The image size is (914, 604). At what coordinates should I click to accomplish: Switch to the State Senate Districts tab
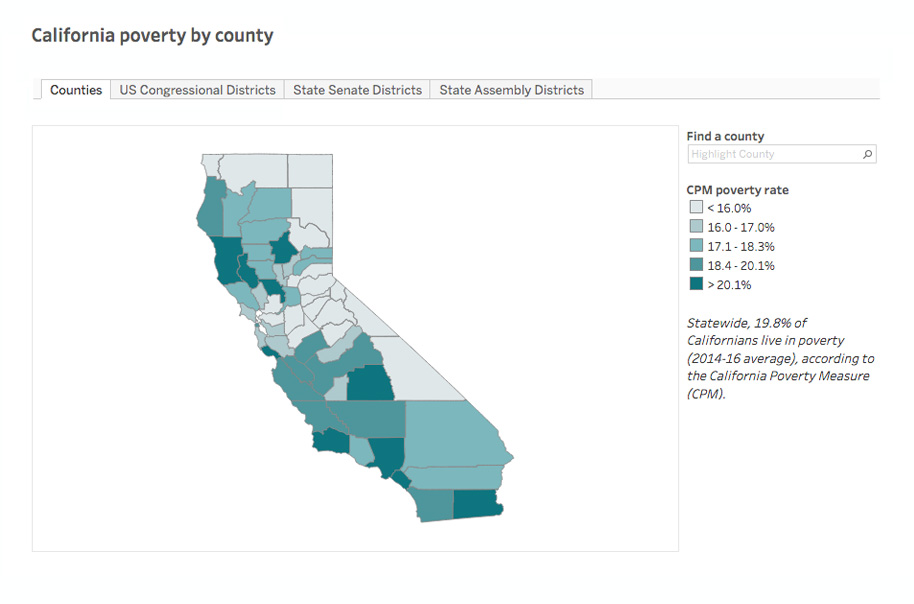coord(356,90)
